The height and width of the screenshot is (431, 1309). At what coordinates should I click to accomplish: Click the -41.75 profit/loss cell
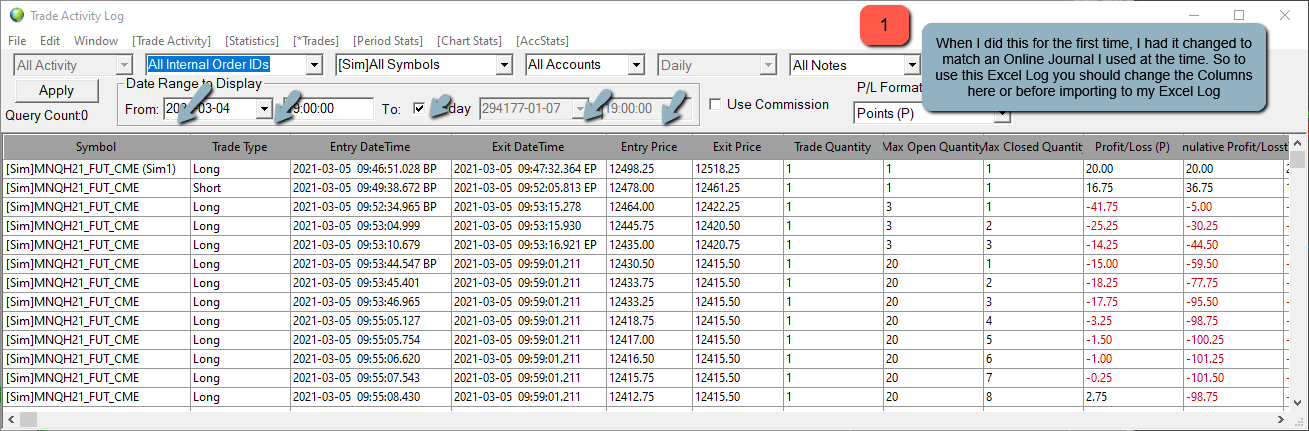[1133, 207]
